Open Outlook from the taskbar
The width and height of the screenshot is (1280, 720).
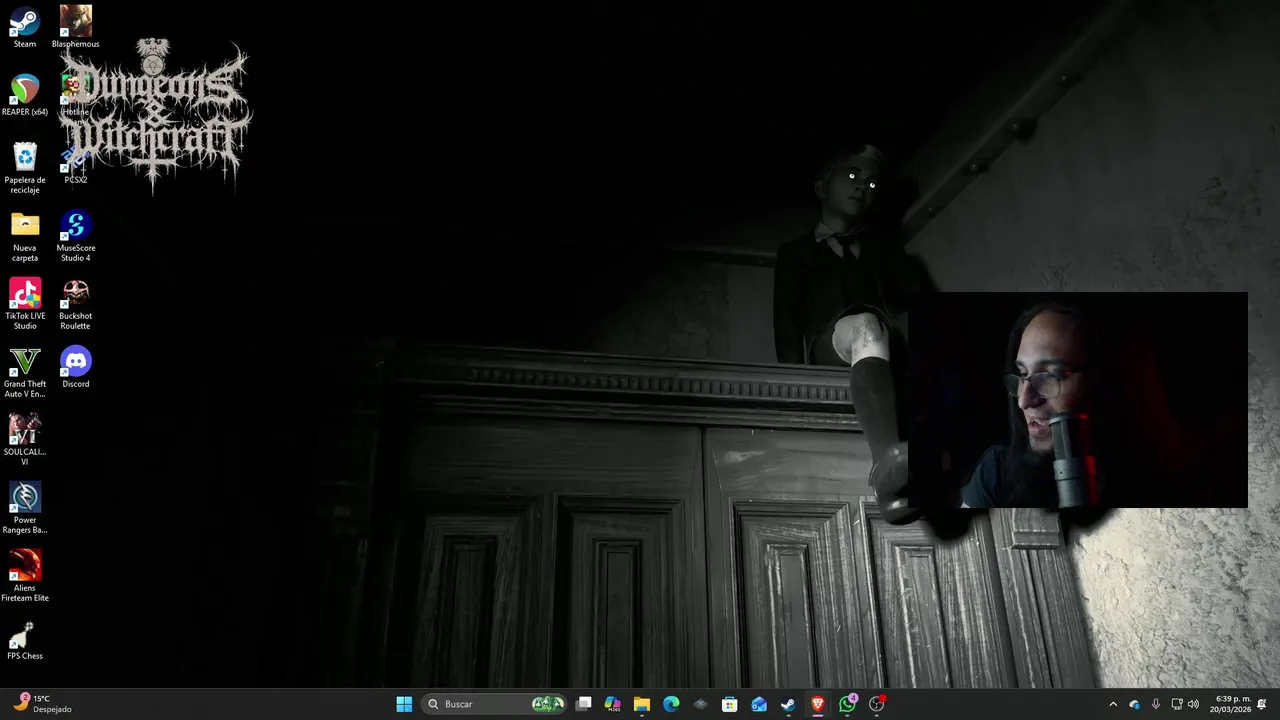[x=759, y=704]
